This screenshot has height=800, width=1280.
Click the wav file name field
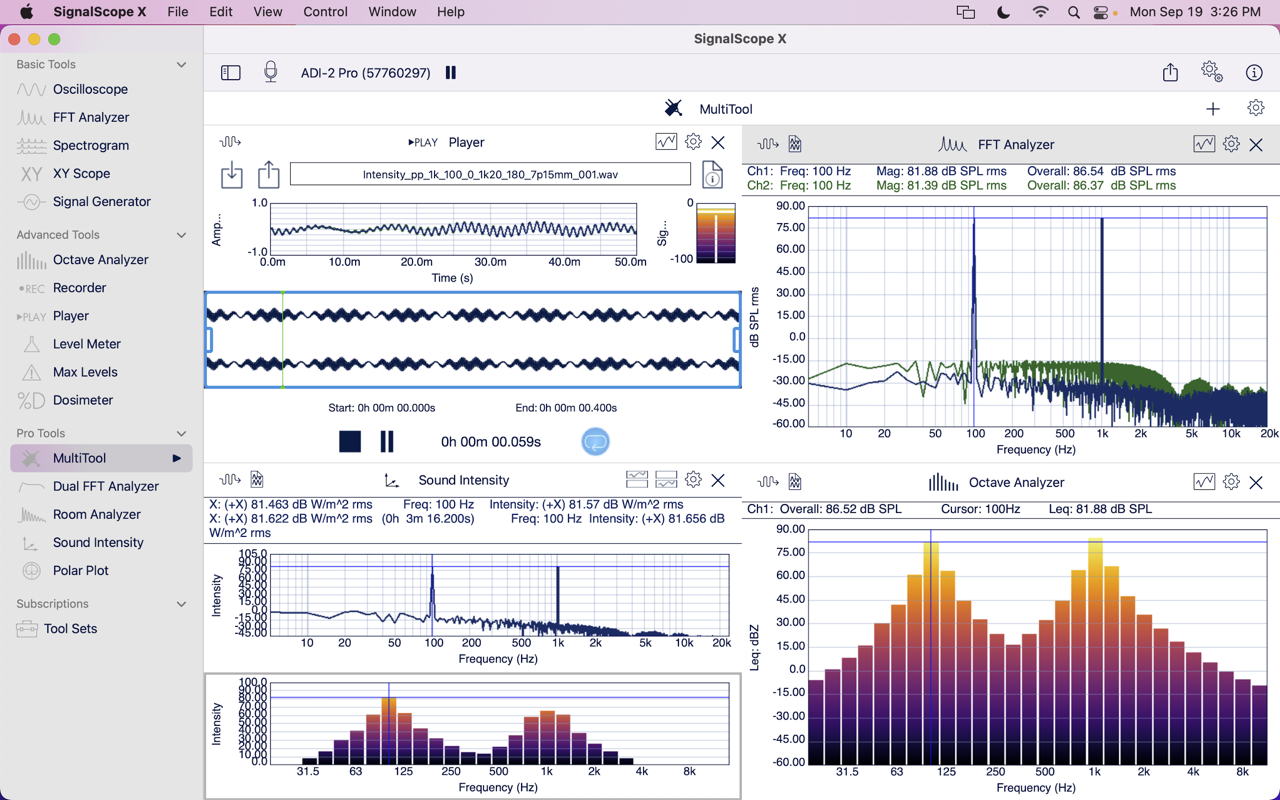click(x=490, y=174)
